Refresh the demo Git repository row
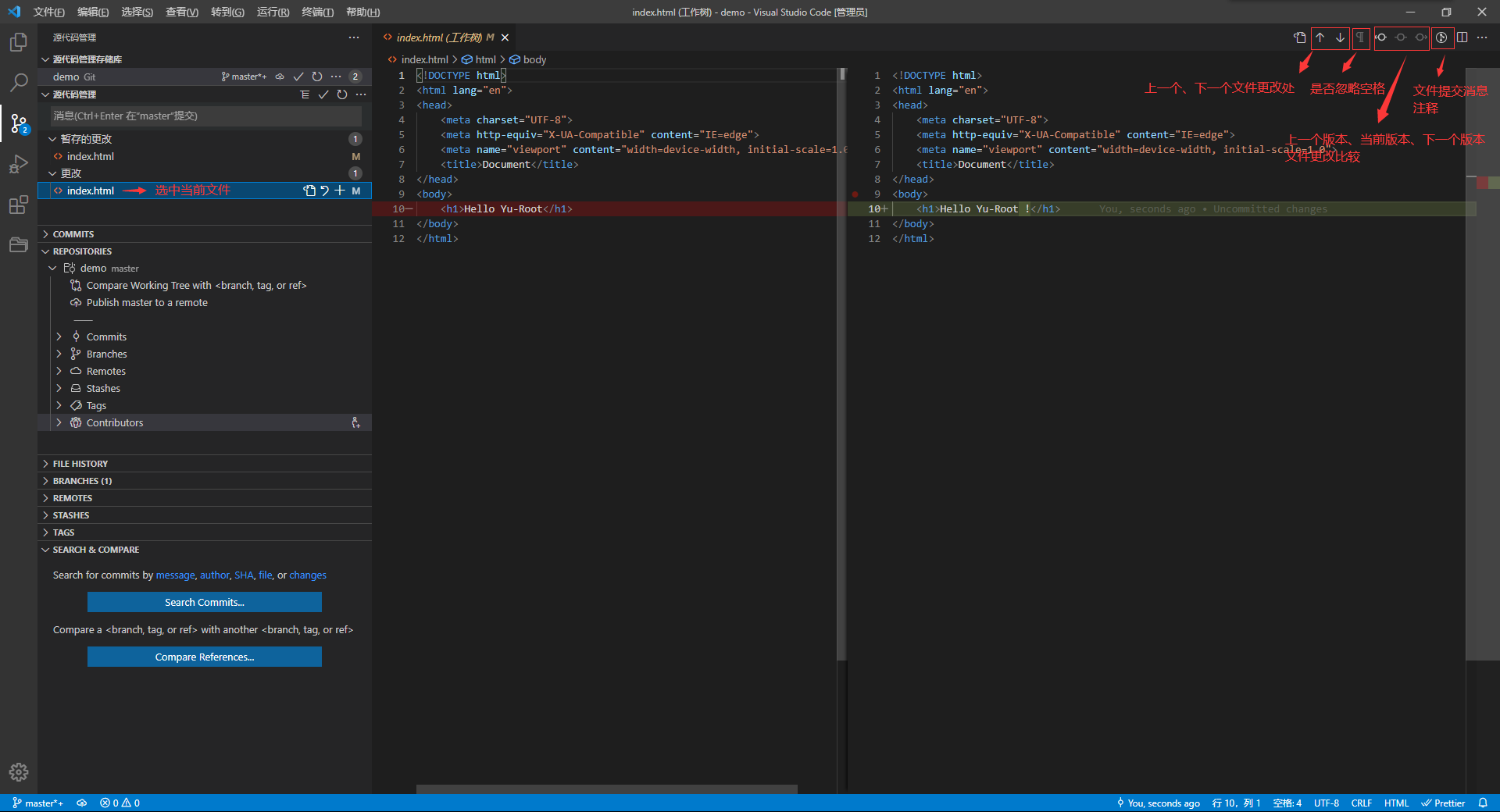 coord(317,77)
